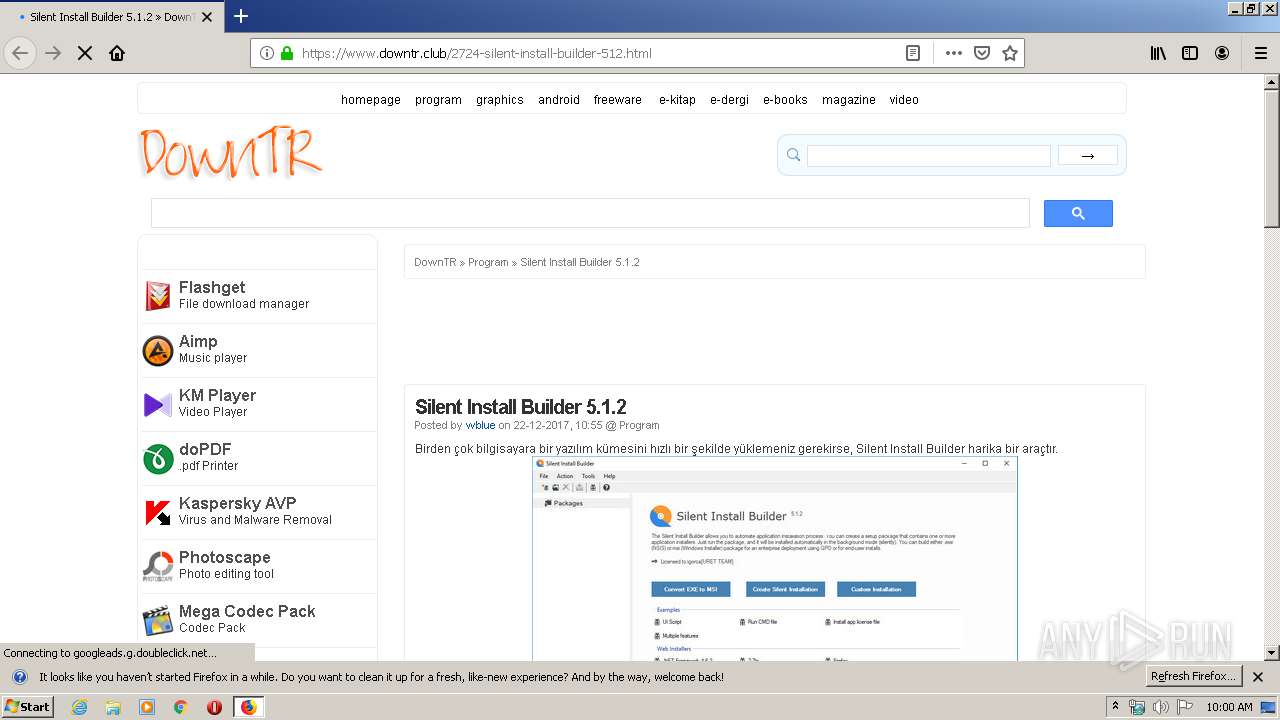
Task: Open the Flashget title link
Action: click(x=212, y=287)
